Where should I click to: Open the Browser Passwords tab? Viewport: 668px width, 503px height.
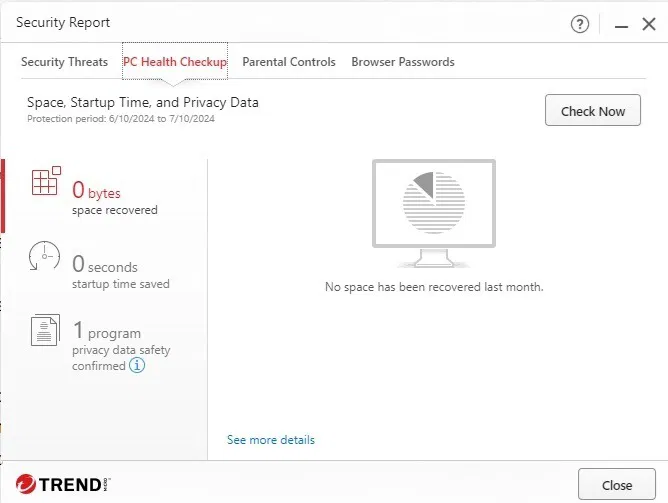tap(403, 62)
